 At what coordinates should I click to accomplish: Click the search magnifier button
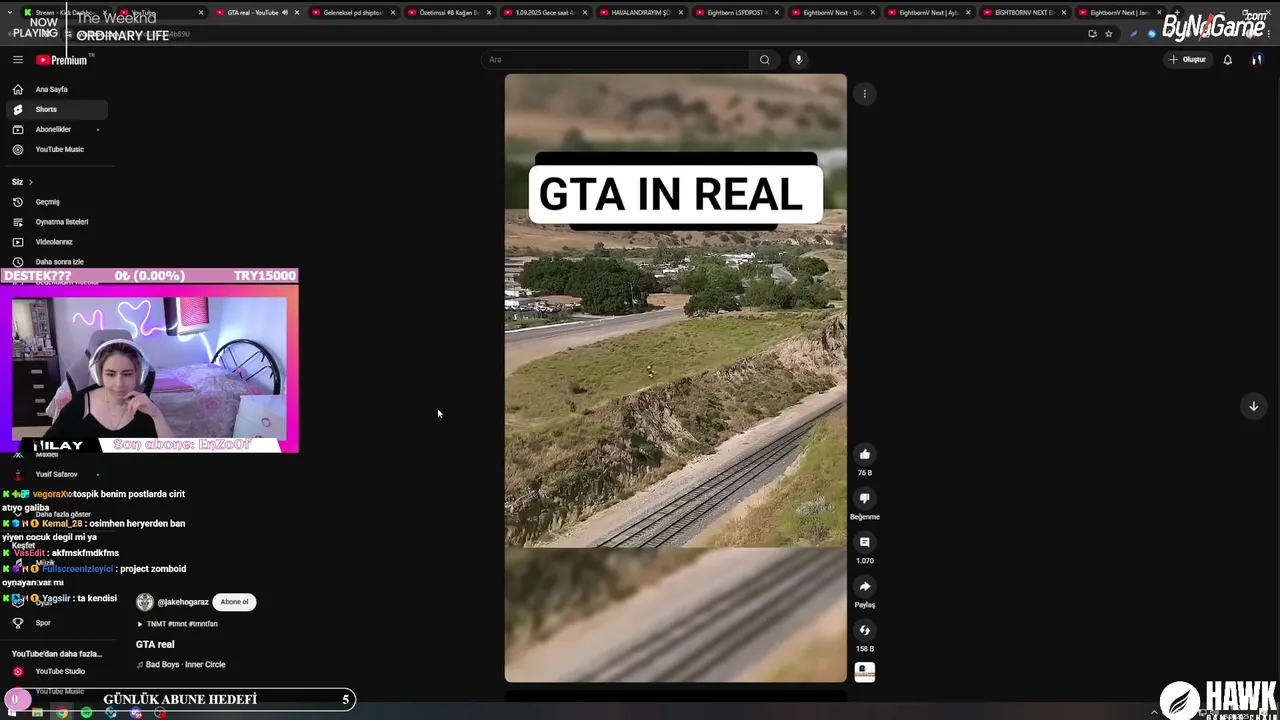click(x=764, y=60)
